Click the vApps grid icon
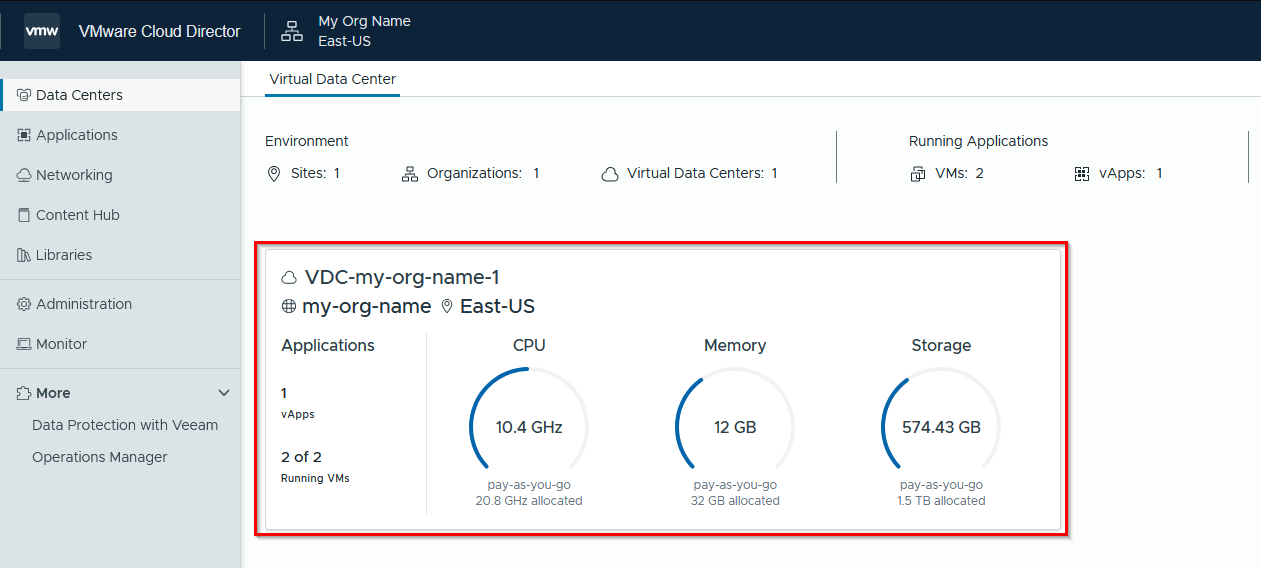Screen dimensions: 1261x568 coord(1082,174)
